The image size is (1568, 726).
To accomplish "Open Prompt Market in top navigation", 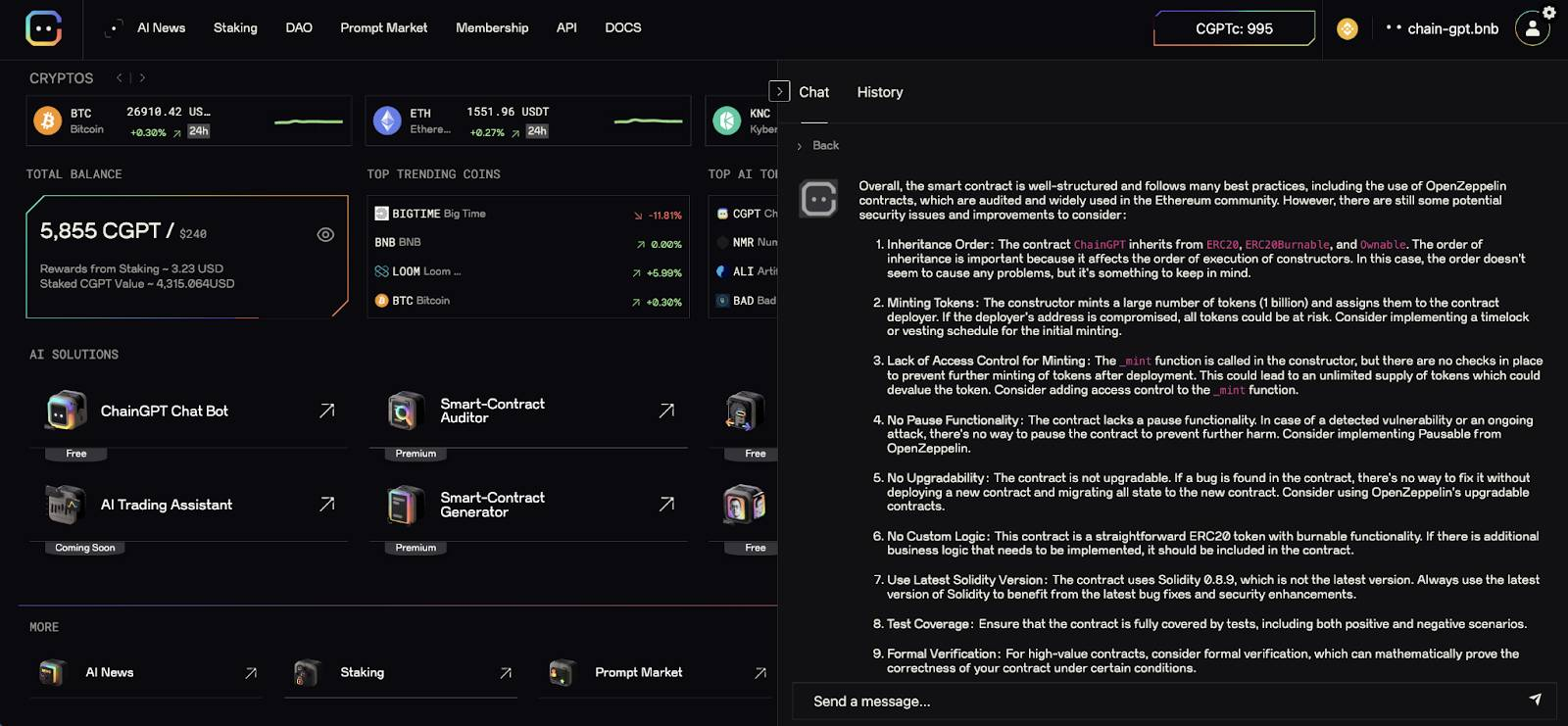I will click(x=383, y=27).
